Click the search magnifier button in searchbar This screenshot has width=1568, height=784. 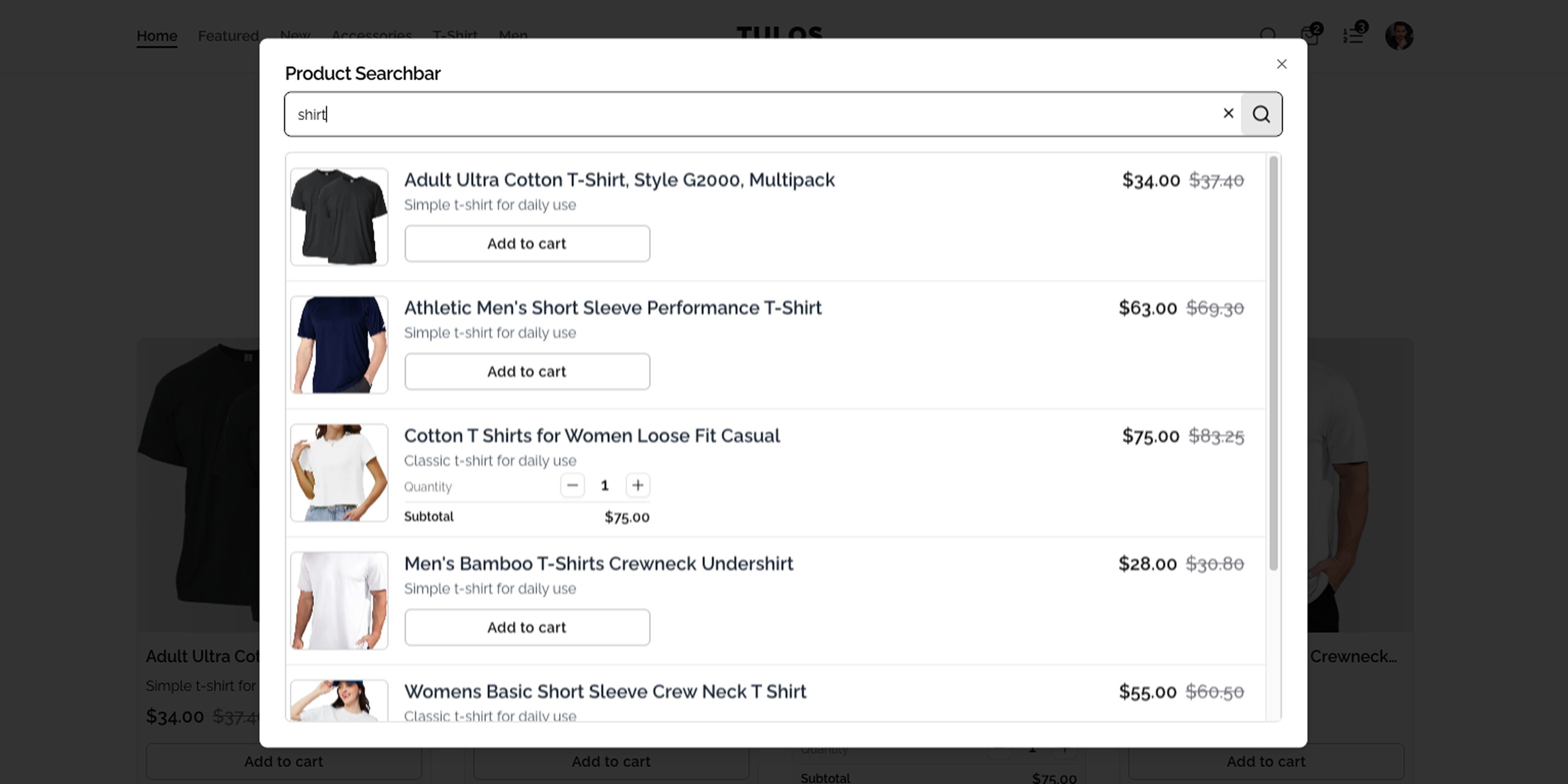tap(1261, 115)
